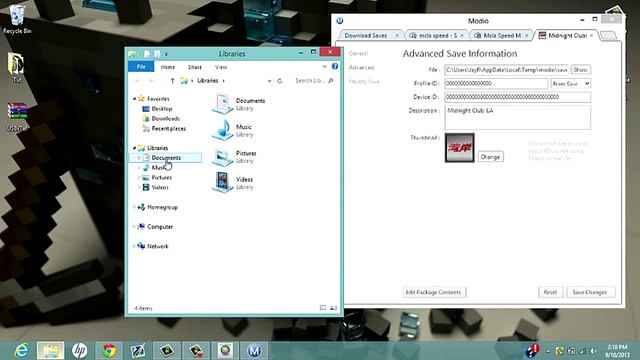The height and width of the screenshot is (360, 640).
Task: Click the Properties icon in Explorer quick access toolbar
Action: click(x=147, y=53)
